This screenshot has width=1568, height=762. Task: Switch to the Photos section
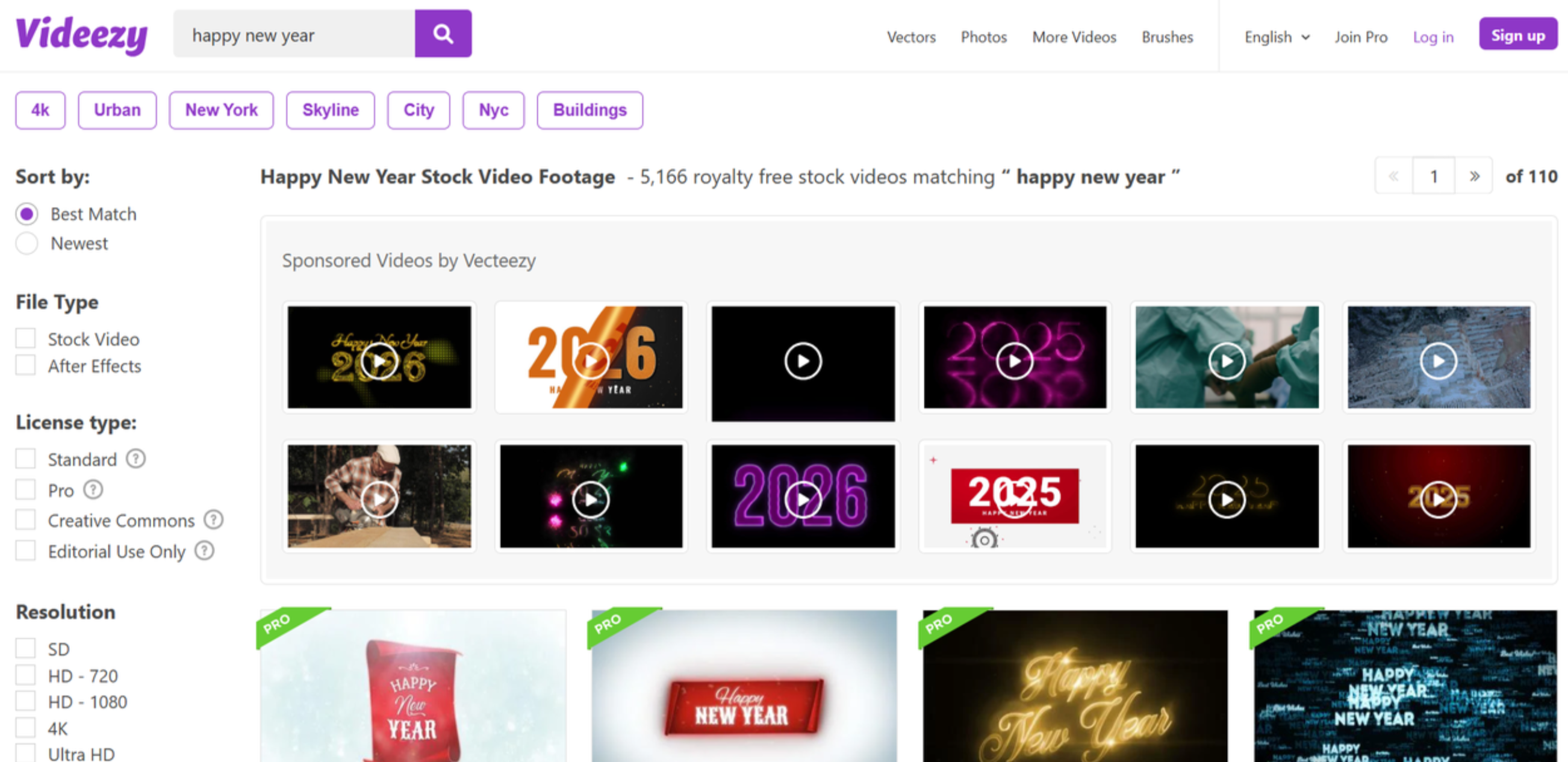(983, 37)
